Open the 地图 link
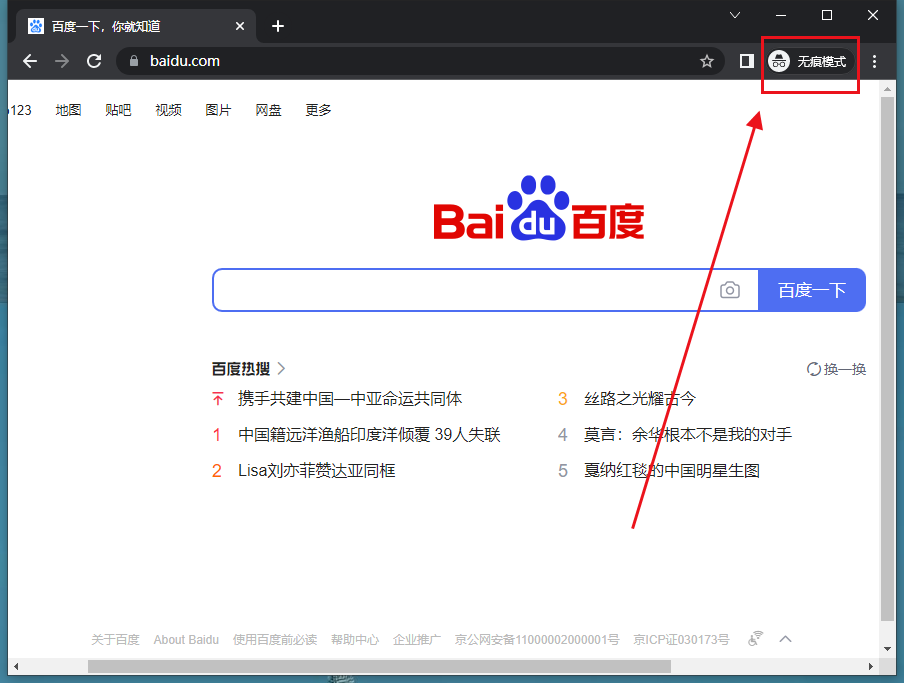The width and height of the screenshot is (904, 683). [68, 110]
